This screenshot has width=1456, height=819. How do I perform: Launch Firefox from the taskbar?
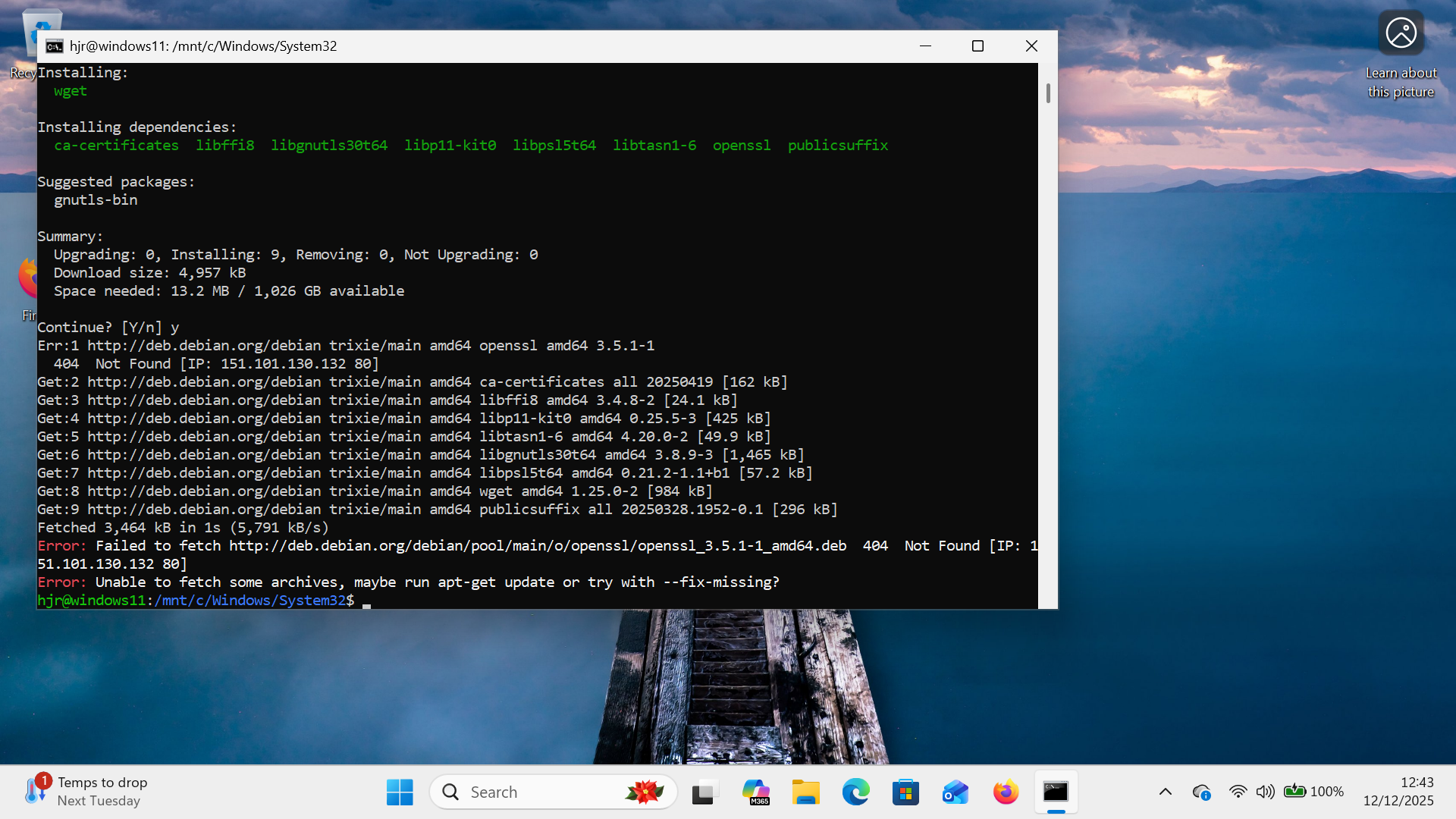pos(1006,792)
